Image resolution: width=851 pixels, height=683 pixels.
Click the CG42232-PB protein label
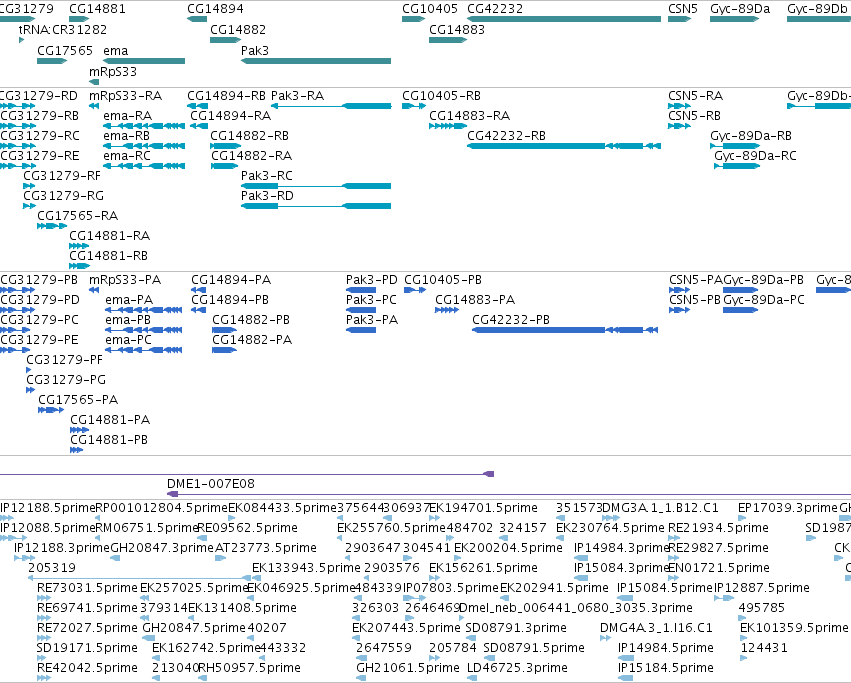click(511, 320)
